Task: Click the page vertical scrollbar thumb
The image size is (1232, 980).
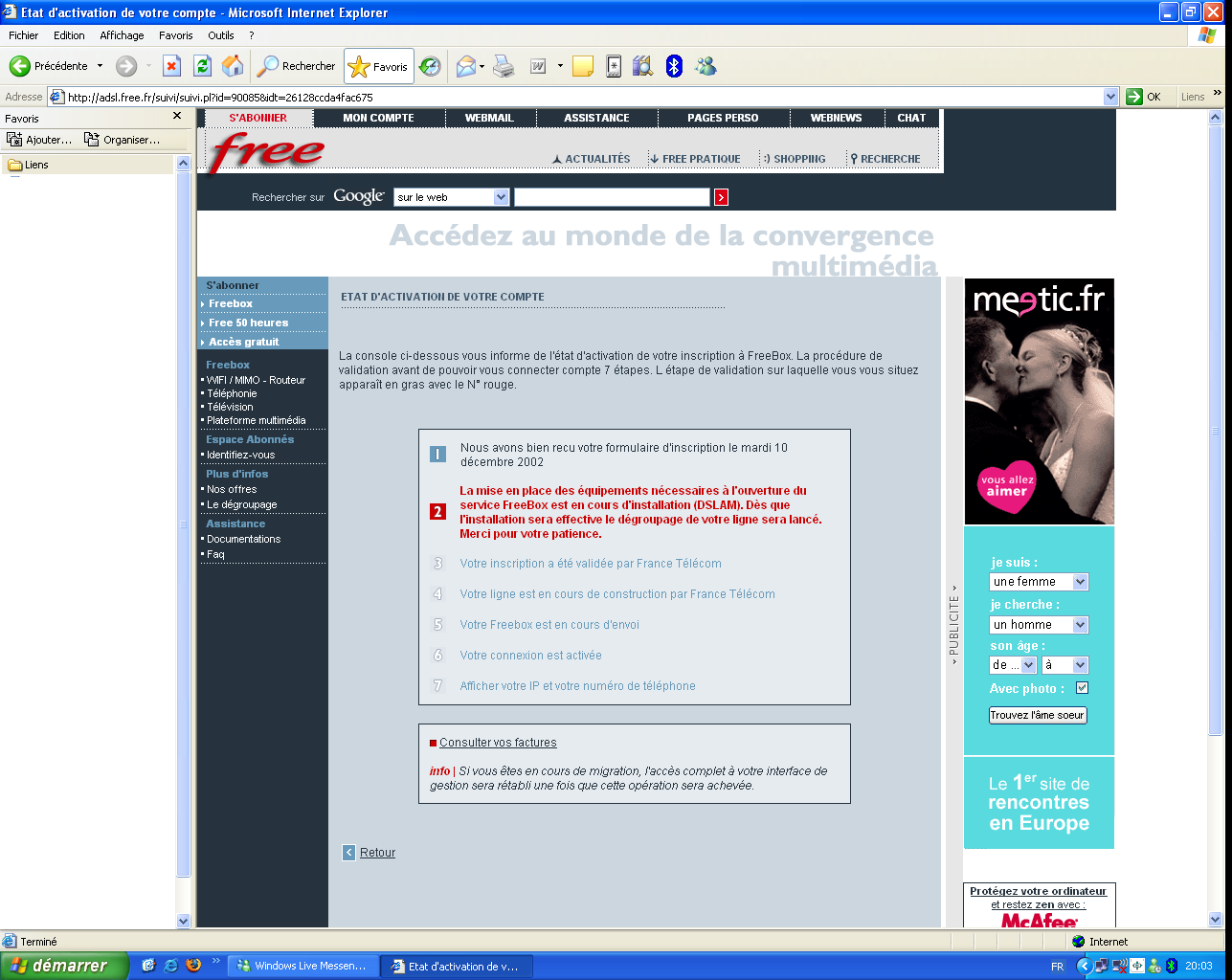Action: [1216, 431]
